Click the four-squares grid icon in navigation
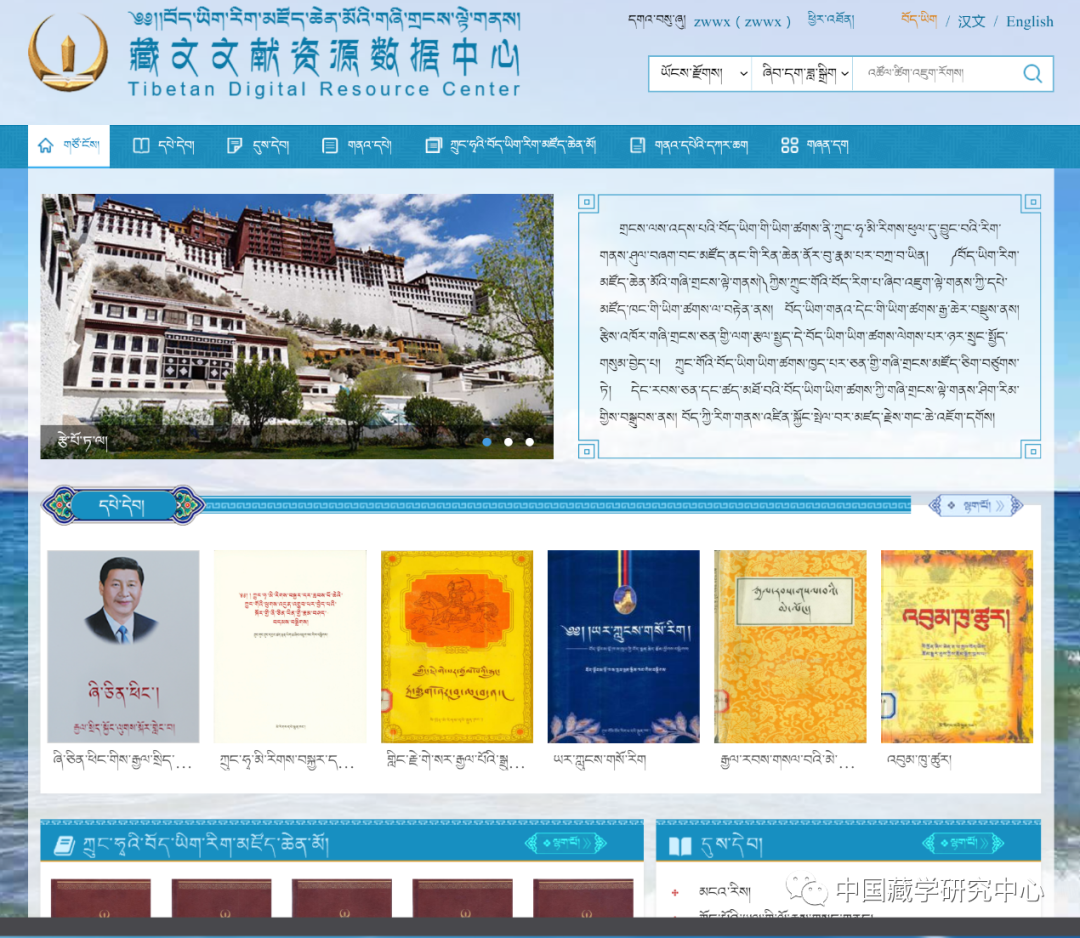 point(789,146)
